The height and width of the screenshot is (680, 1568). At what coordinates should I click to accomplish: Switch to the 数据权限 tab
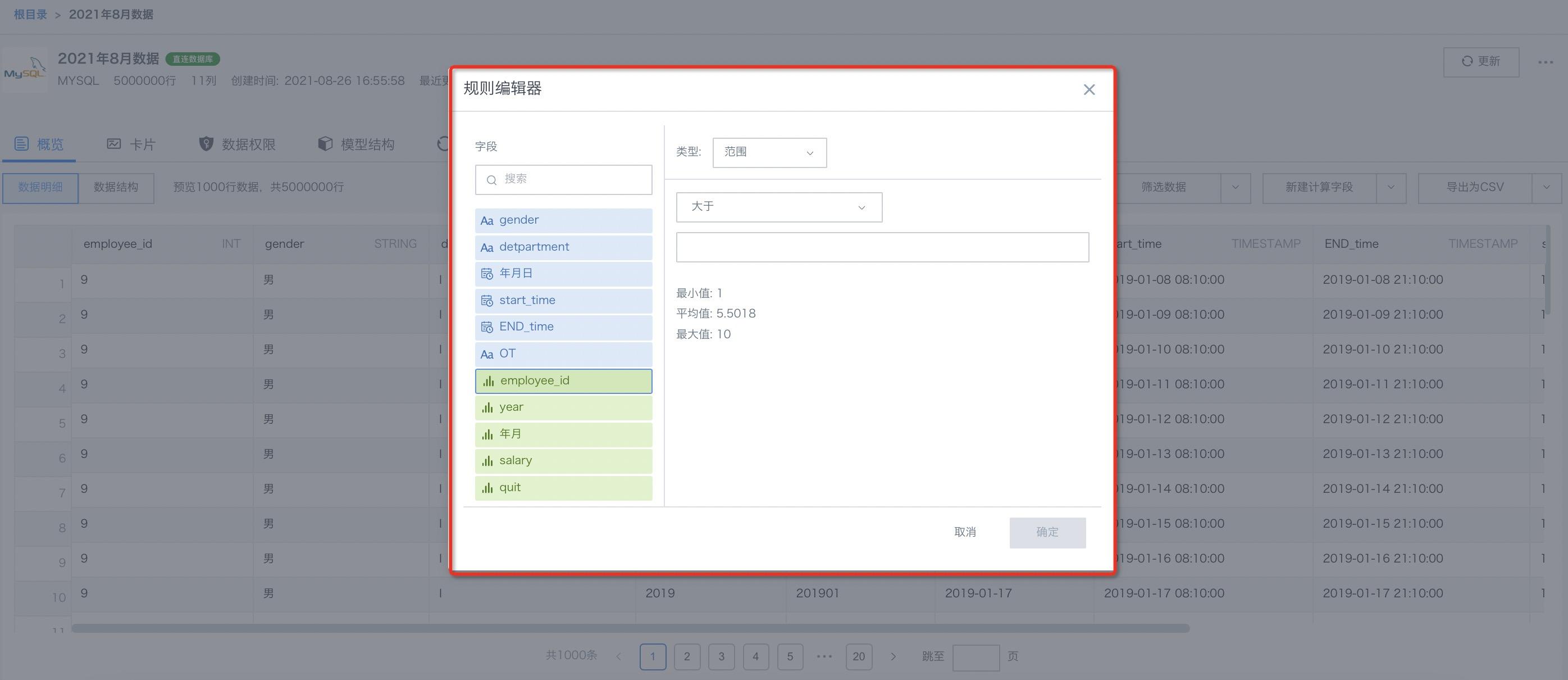pos(237,144)
